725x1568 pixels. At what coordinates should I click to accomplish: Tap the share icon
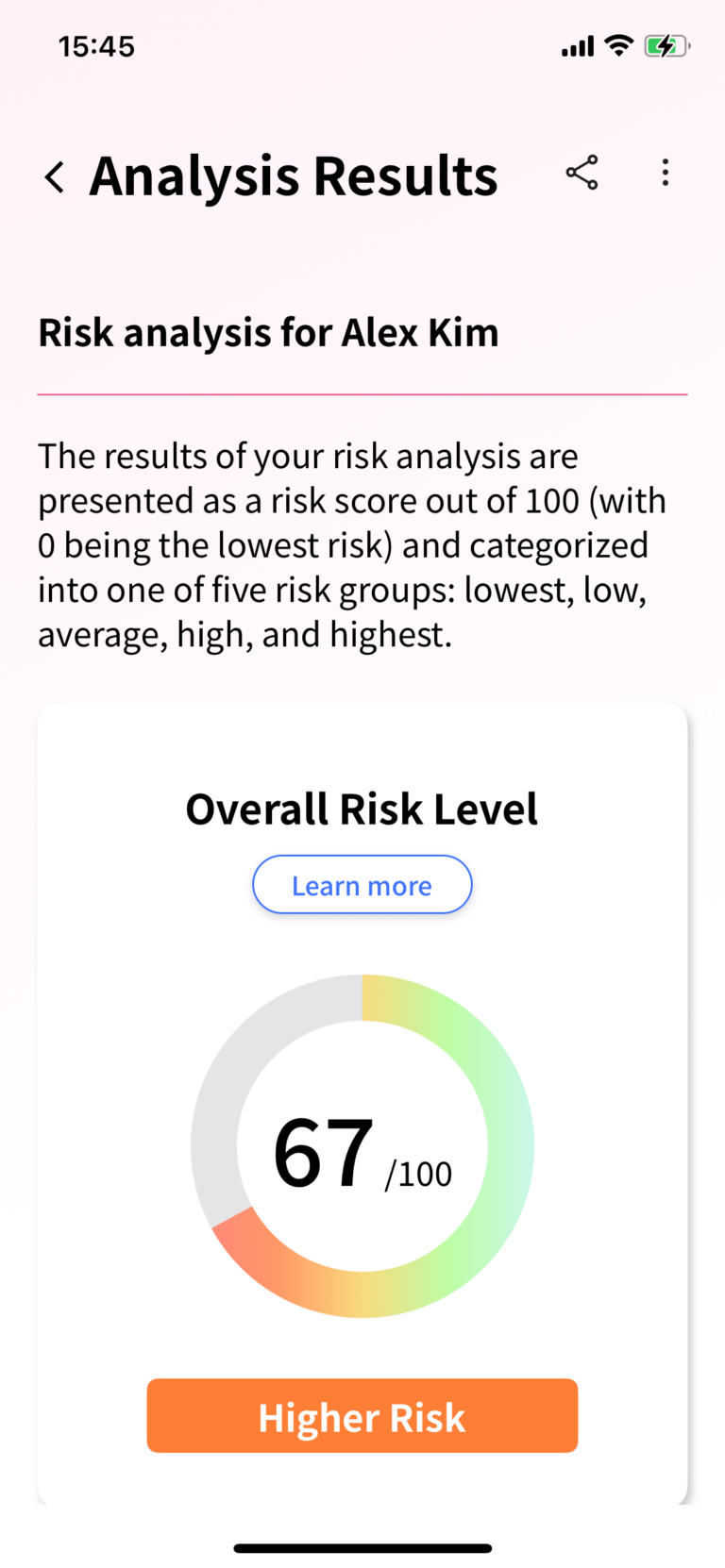point(582,173)
